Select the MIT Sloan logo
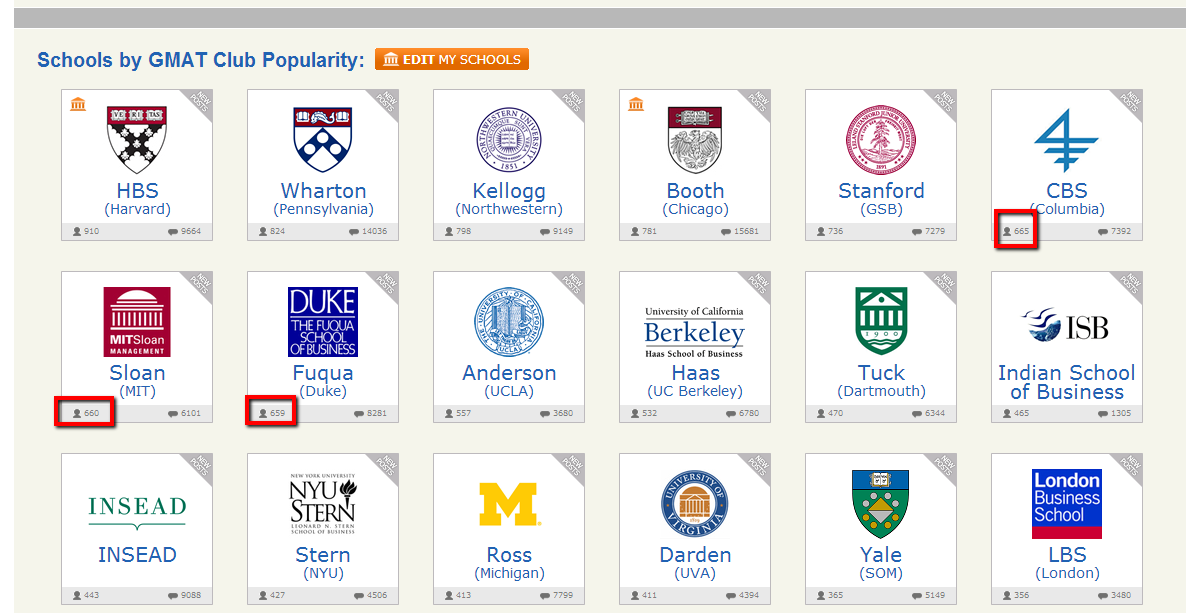This screenshot has height=613, width=1186. (x=137, y=322)
